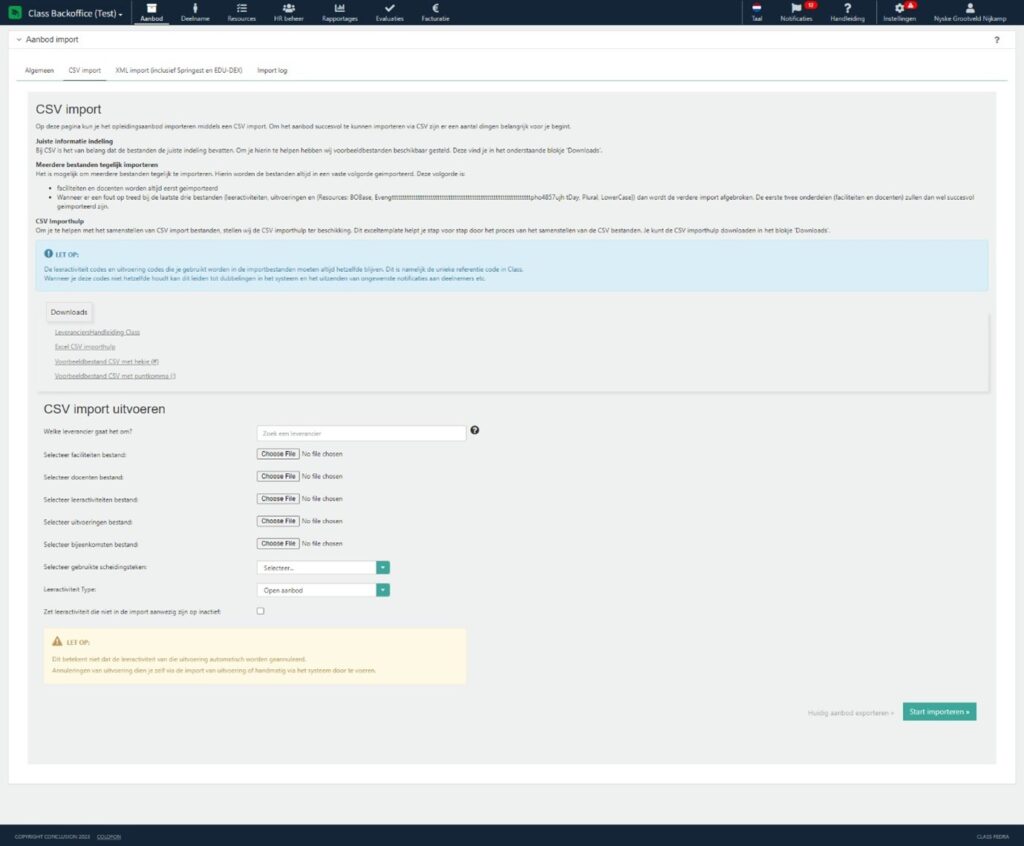1024x846 pixels.
Task: Open the Import log tab
Action: (273, 71)
